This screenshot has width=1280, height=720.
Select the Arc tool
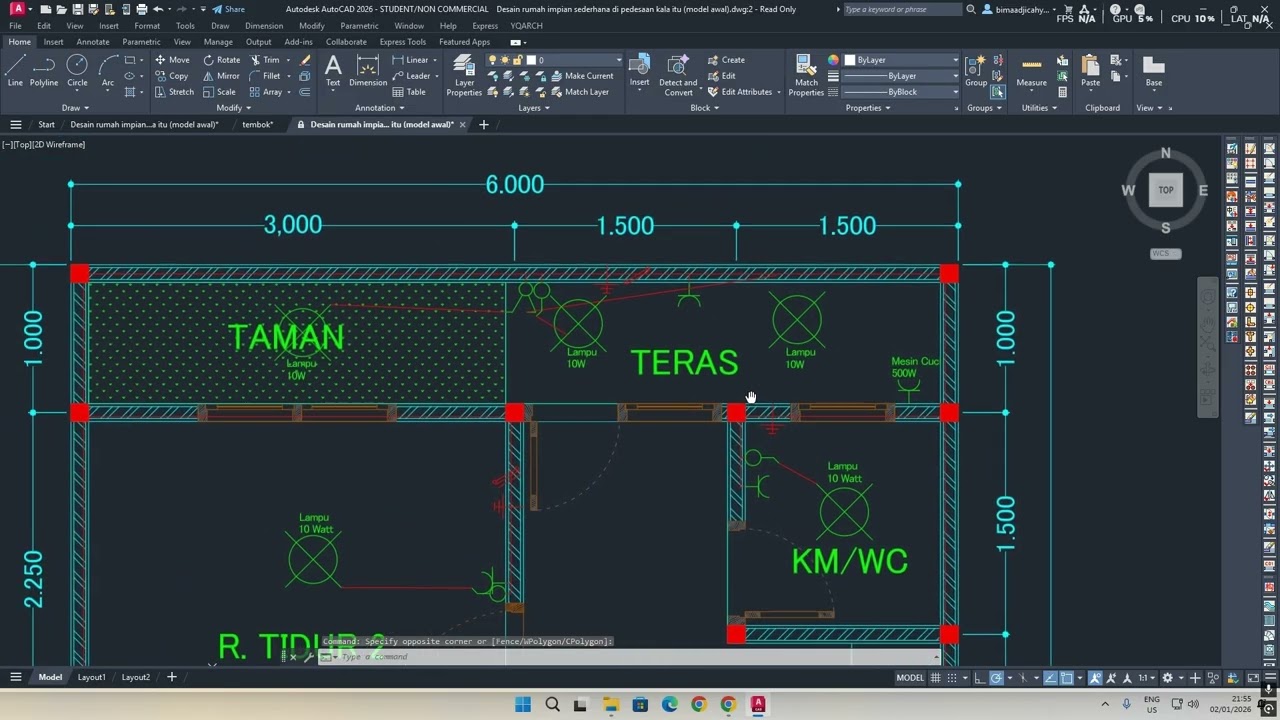[108, 70]
